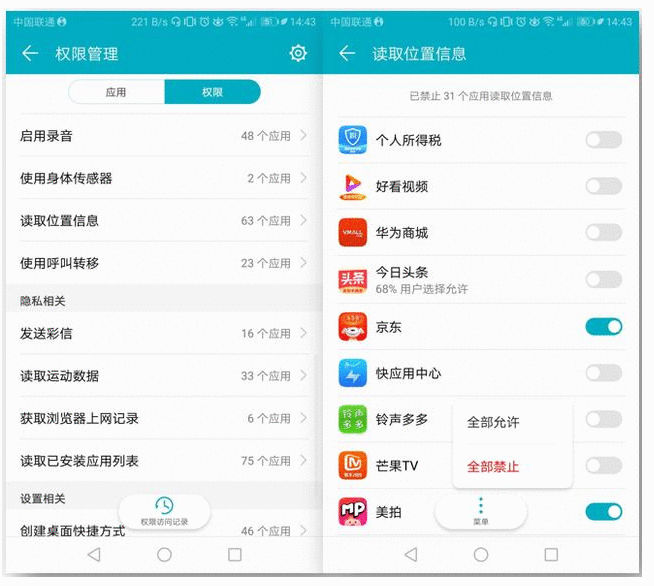The width and height of the screenshot is (654, 586).
Task: Tap the 个人所得税 app icon
Action: click(352, 140)
